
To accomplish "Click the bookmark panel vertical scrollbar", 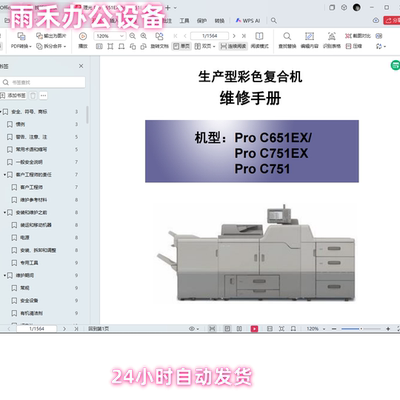I will pos(87,115).
